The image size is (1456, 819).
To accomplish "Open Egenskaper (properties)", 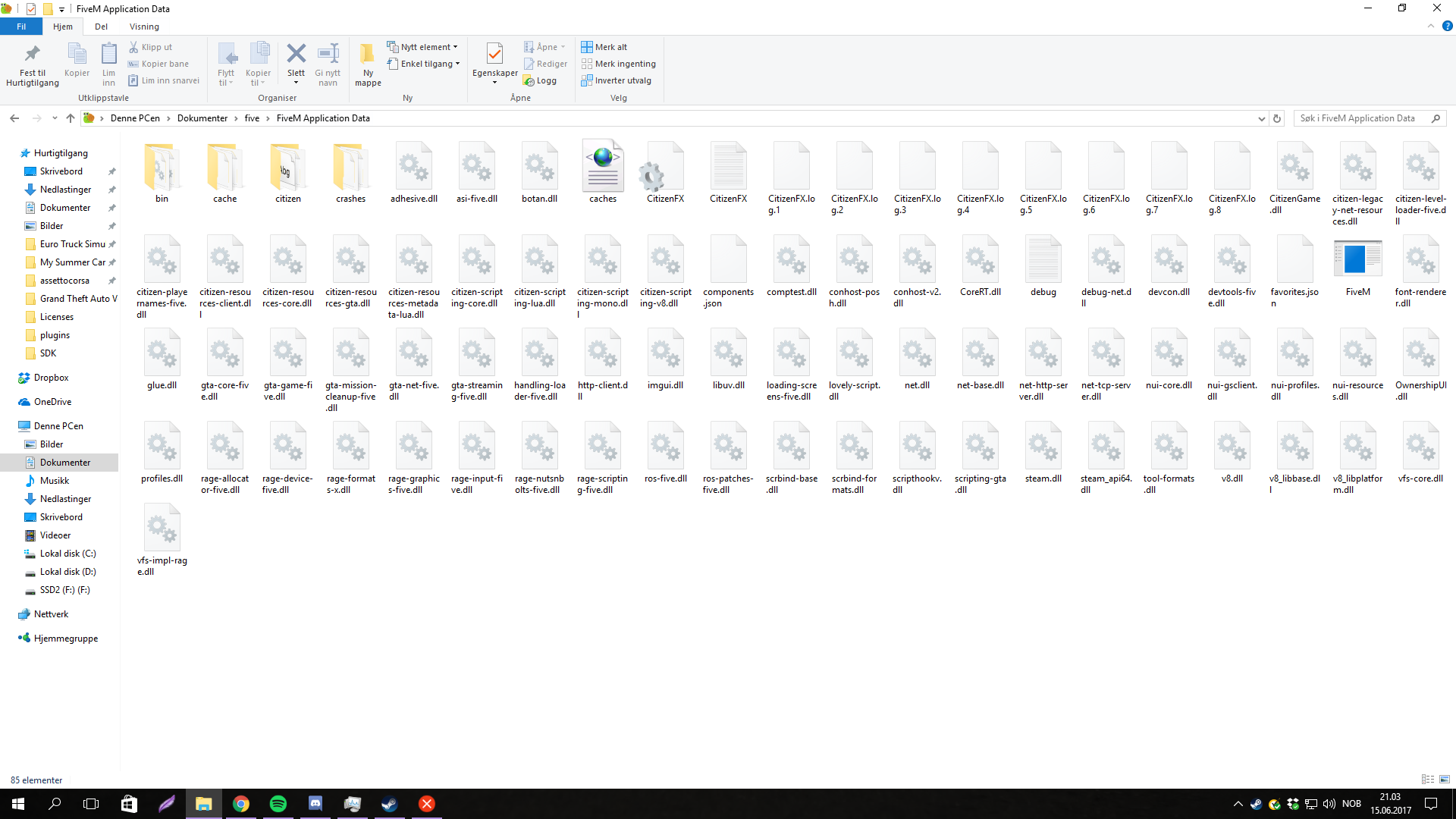I will (x=494, y=64).
